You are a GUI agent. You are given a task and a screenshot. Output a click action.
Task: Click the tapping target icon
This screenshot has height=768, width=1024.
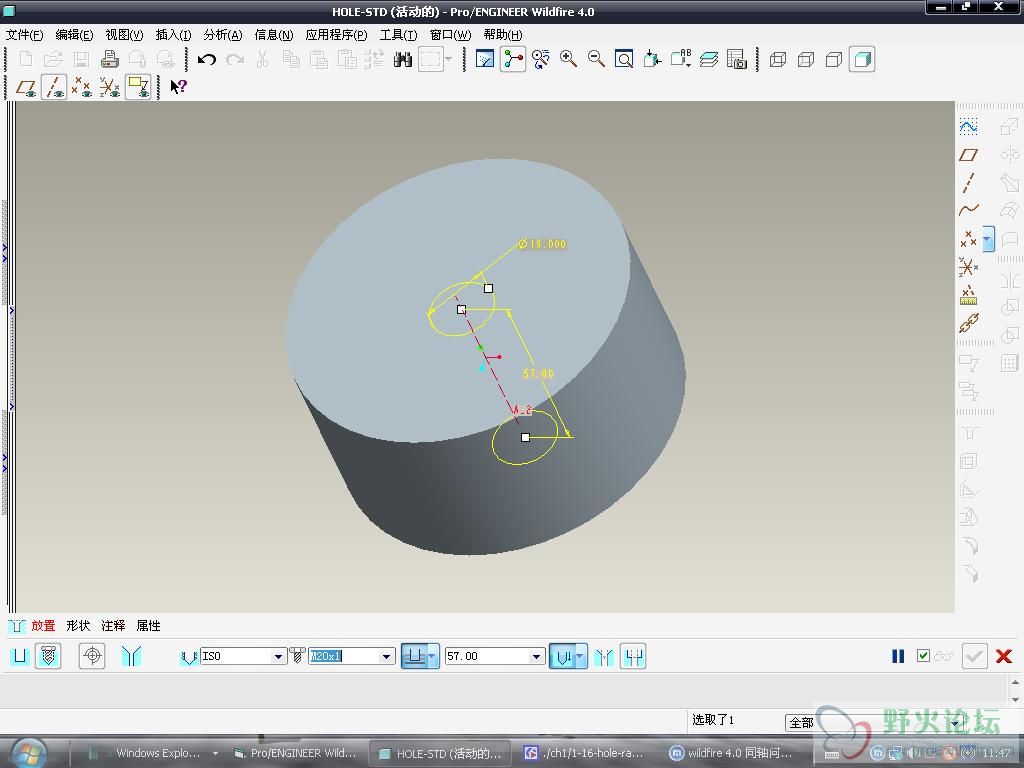[x=92, y=656]
